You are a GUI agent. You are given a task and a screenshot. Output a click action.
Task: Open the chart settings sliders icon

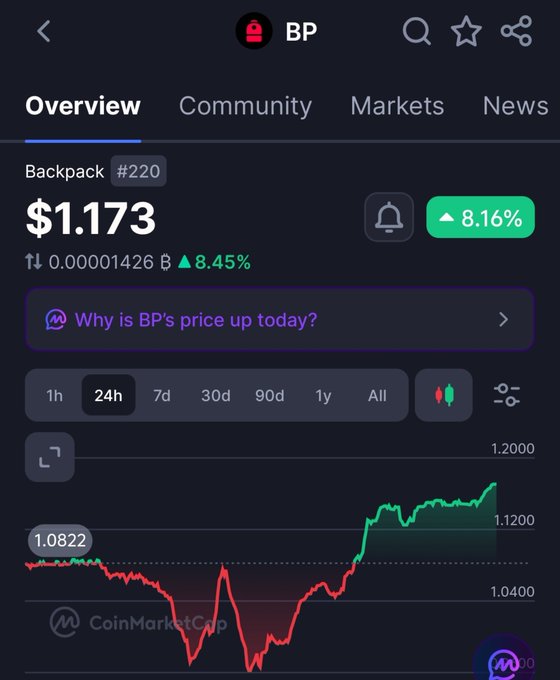[x=506, y=395]
